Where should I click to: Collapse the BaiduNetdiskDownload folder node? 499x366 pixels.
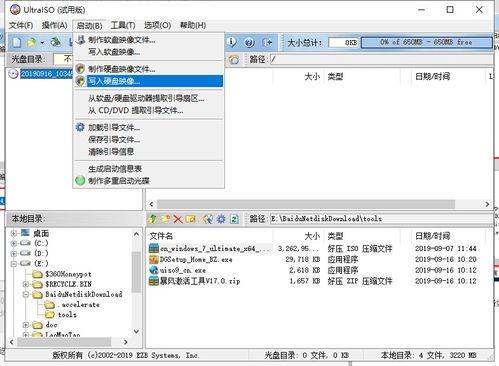pyautogui.click(x=26, y=295)
